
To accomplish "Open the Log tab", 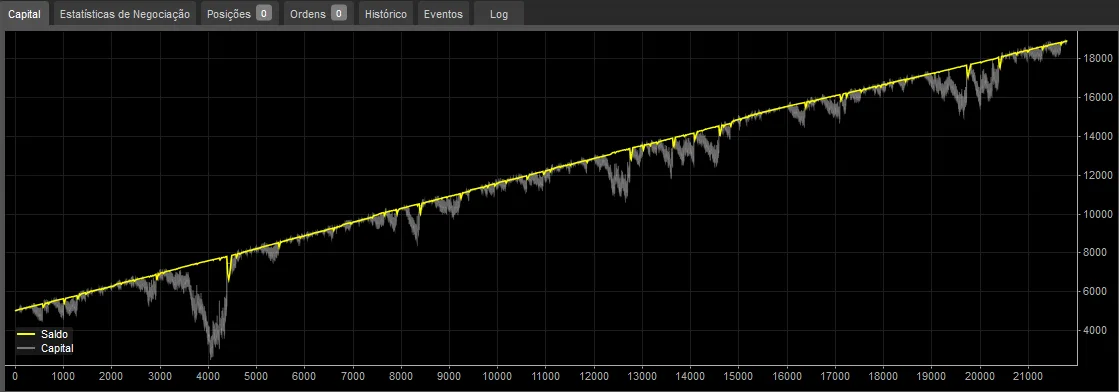I will 499,14.
